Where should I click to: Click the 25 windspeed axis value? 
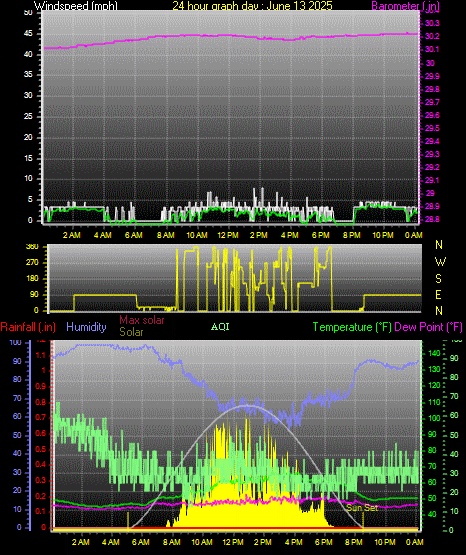(x=28, y=116)
